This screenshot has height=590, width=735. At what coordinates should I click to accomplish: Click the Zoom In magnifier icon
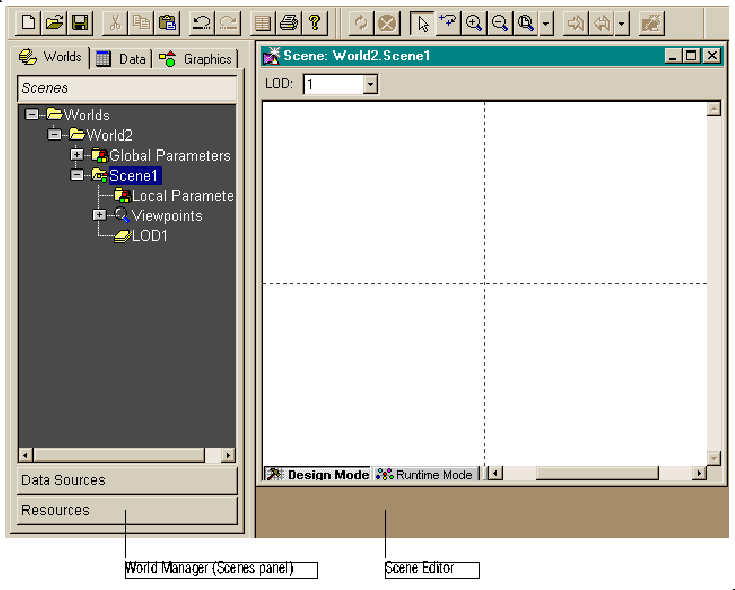point(475,21)
